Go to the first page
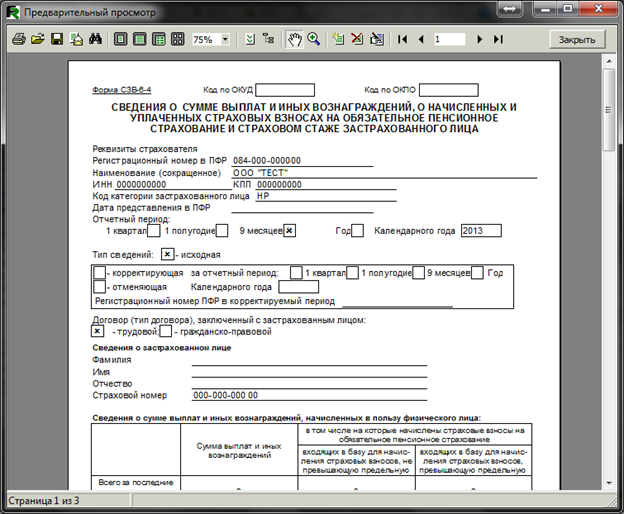Screen dimensions: 624x514 tap(402, 39)
